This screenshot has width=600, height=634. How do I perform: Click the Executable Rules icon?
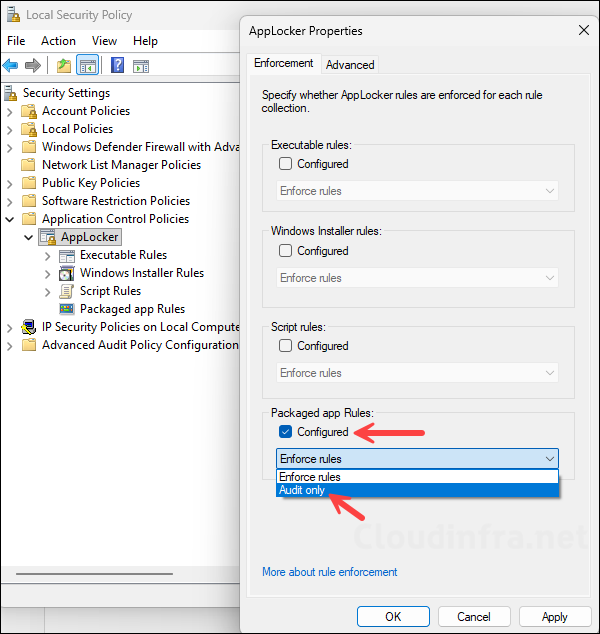pyautogui.click(x=67, y=256)
